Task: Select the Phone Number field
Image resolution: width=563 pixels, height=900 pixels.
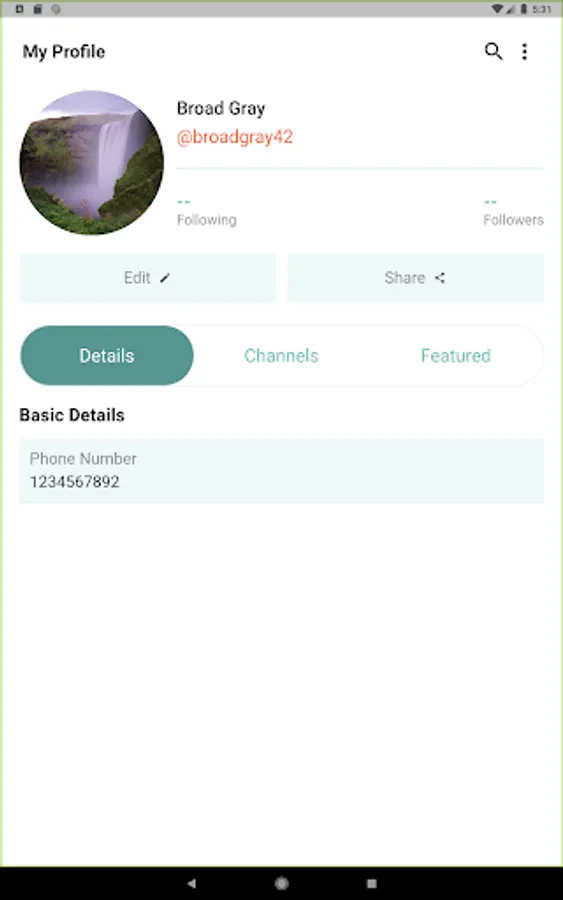Action: 281,471
